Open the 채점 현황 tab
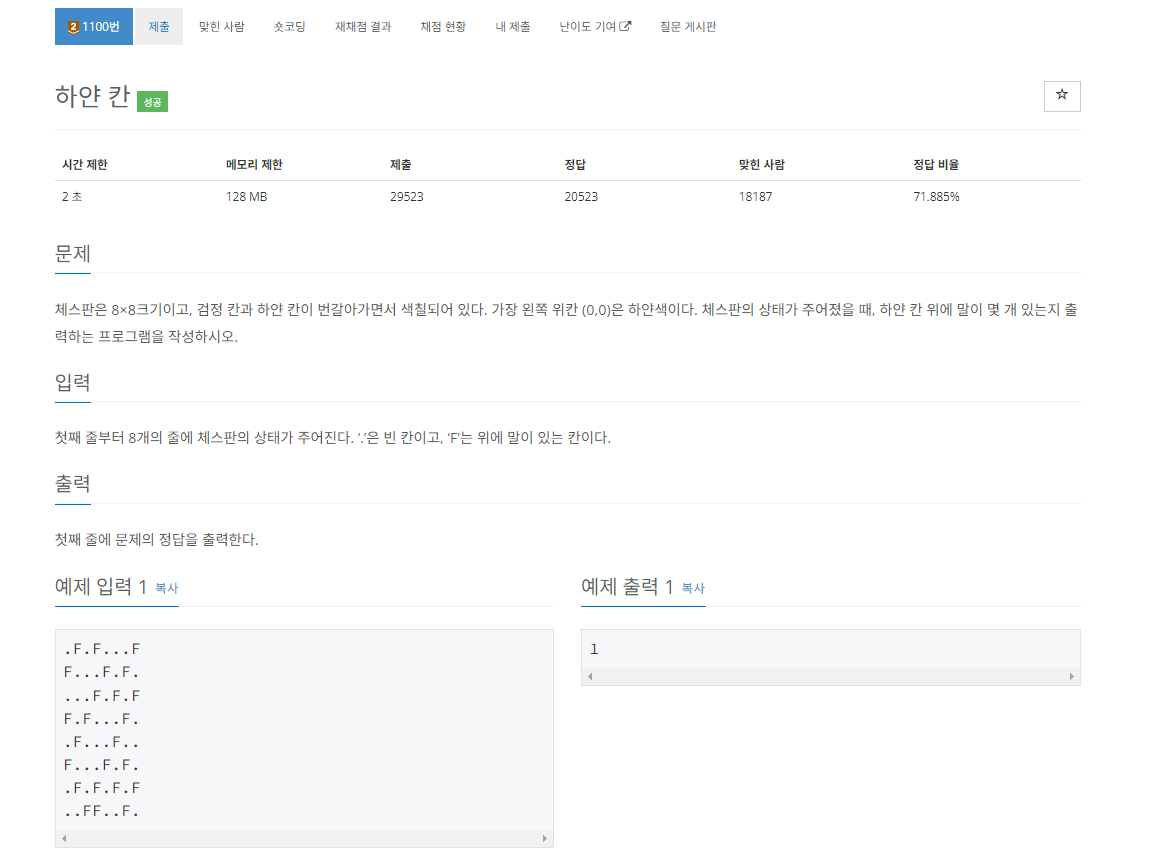 (443, 26)
